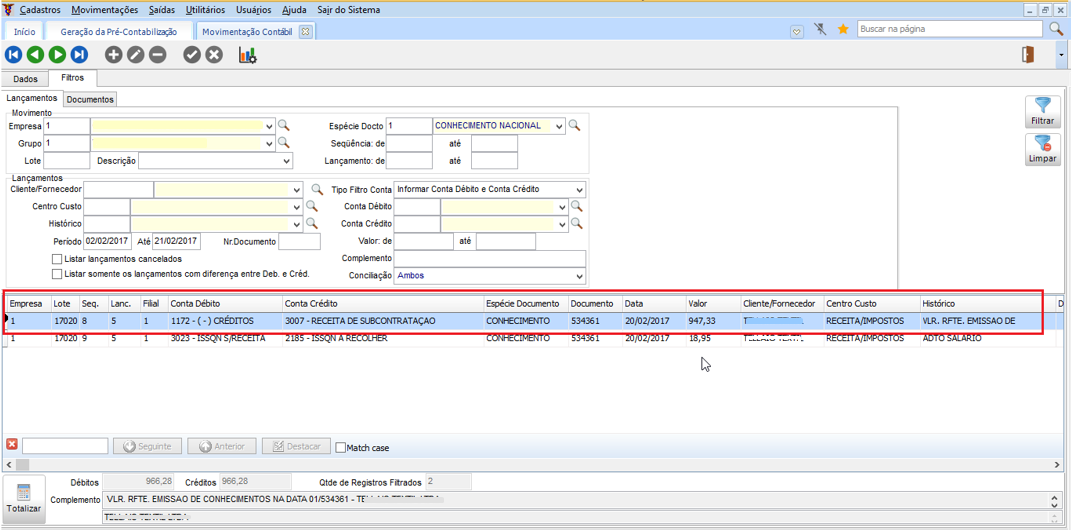Enable Listar lançamentos cancelados checkbox
1071x530 pixels.
(57, 259)
